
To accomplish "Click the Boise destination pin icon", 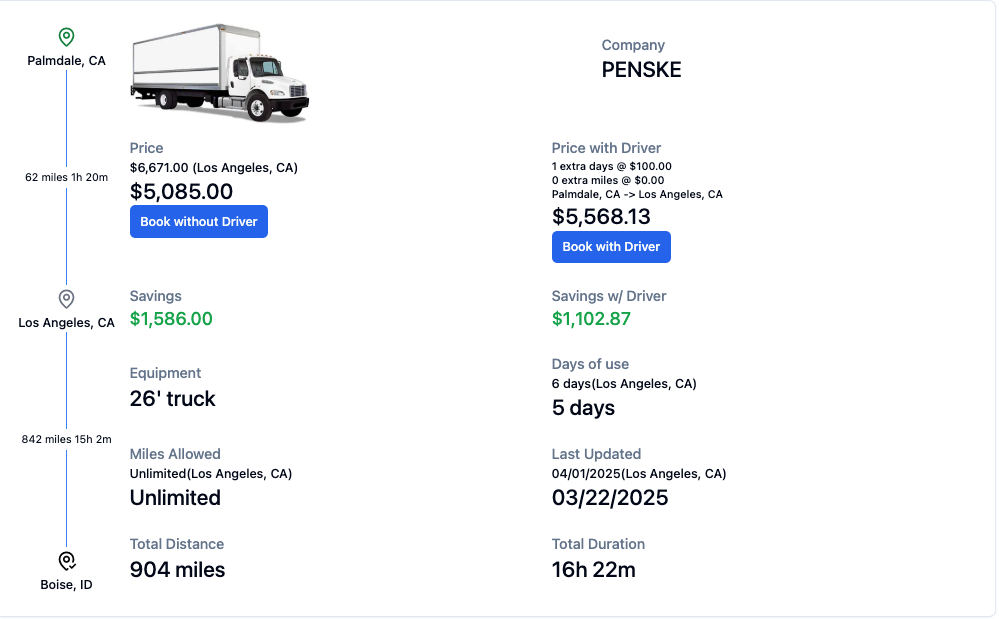I will point(66,561).
